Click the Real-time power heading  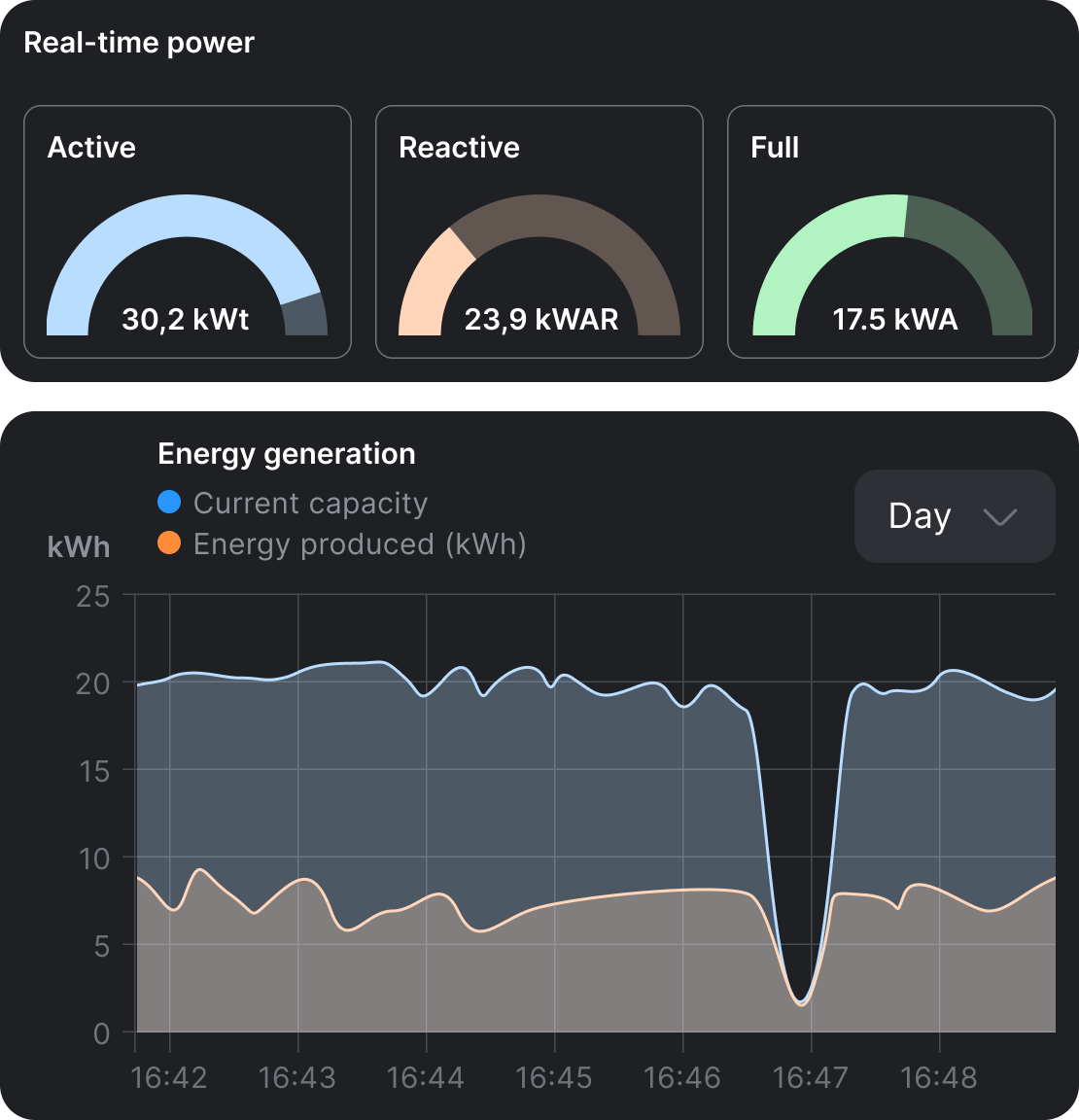point(139,43)
